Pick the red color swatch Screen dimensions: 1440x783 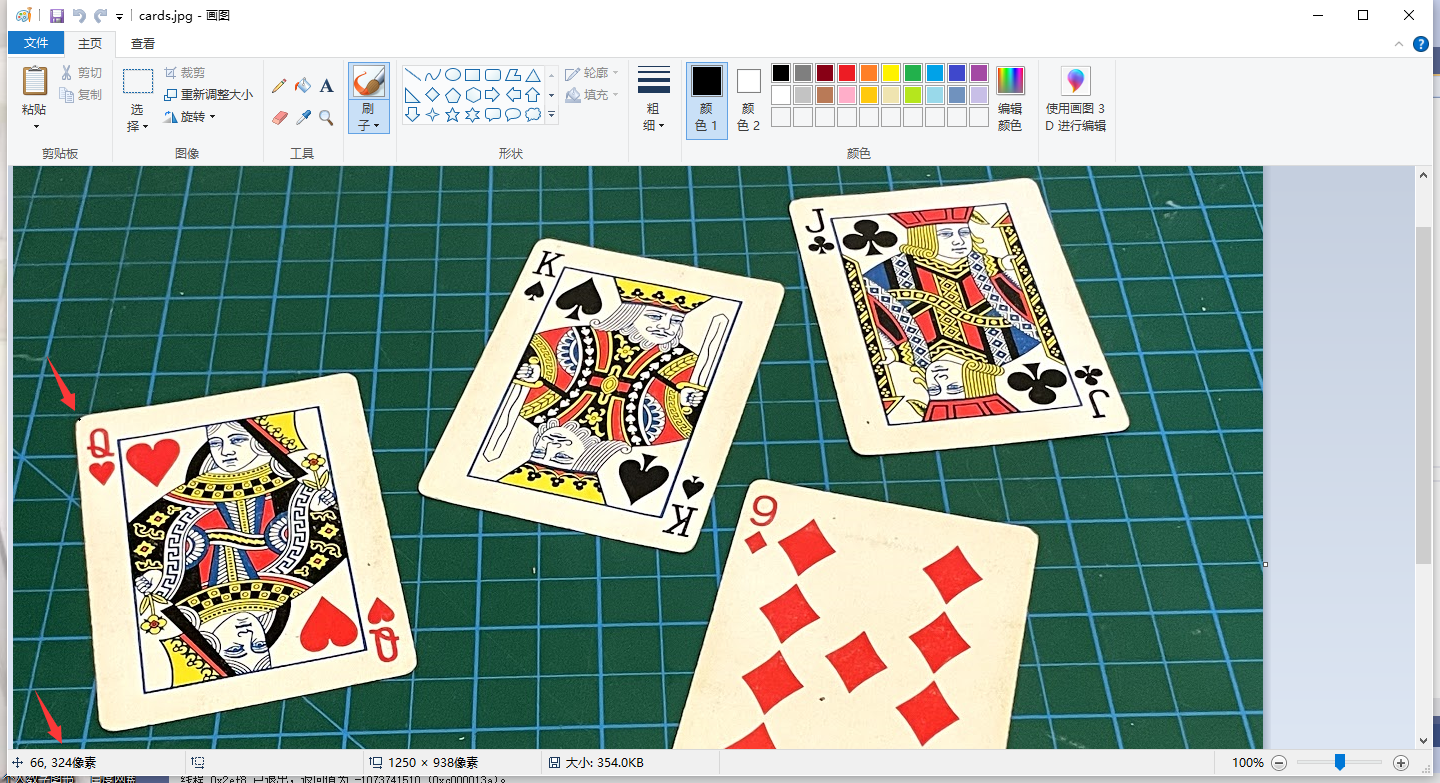pyautogui.click(x=847, y=73)
